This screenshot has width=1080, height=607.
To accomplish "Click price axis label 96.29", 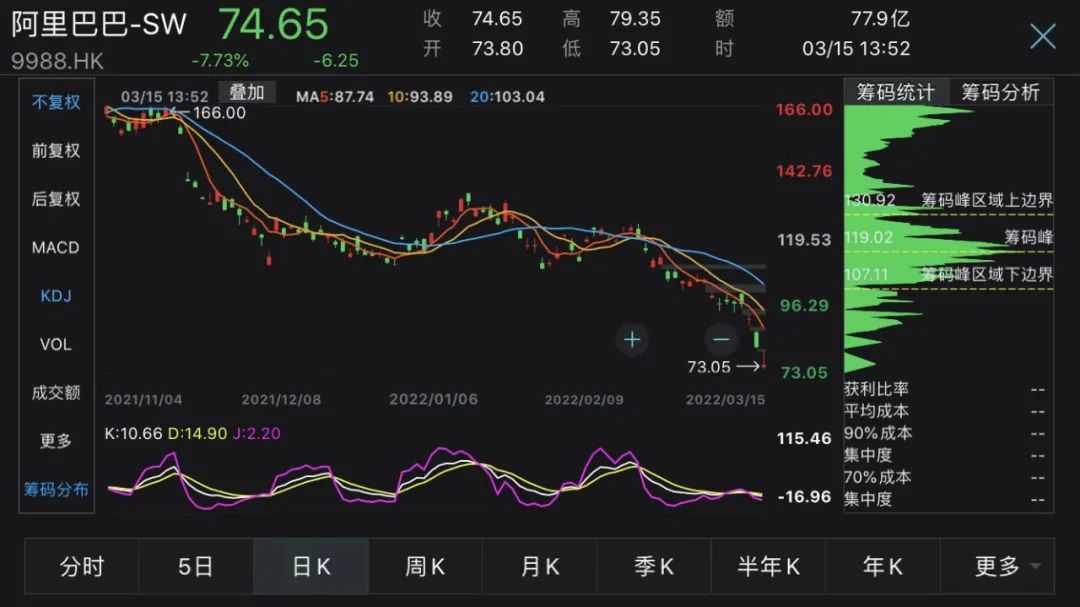I will click(804, 305).
